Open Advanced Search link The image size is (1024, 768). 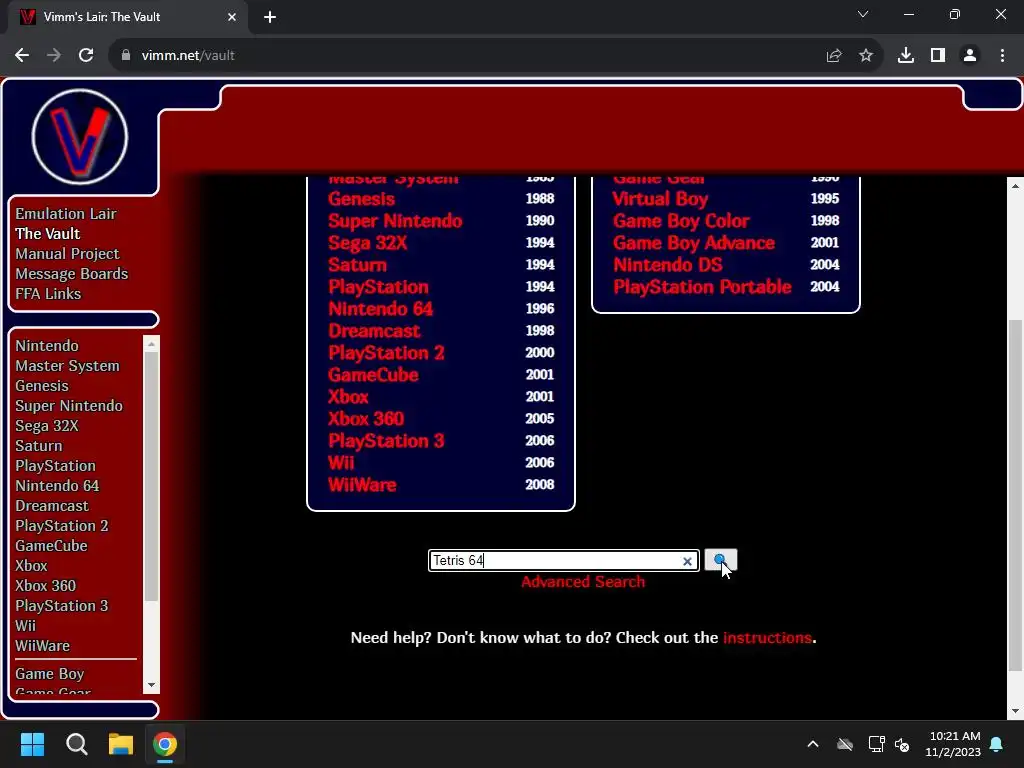[583, 581]
